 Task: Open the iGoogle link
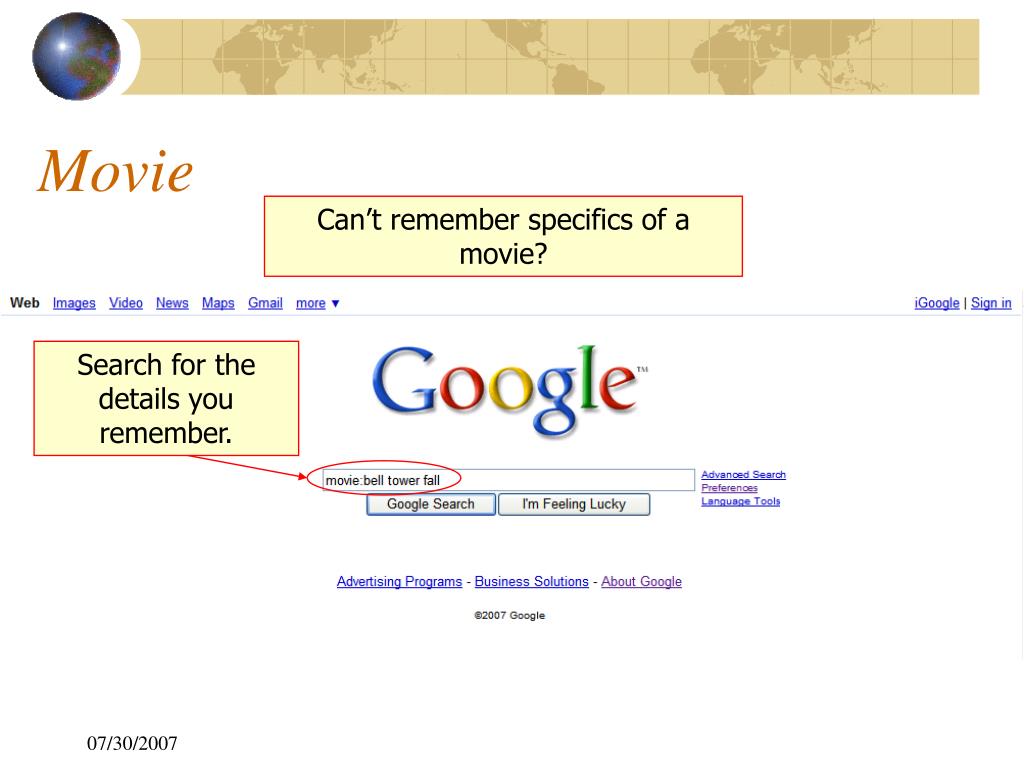point(936,303)
